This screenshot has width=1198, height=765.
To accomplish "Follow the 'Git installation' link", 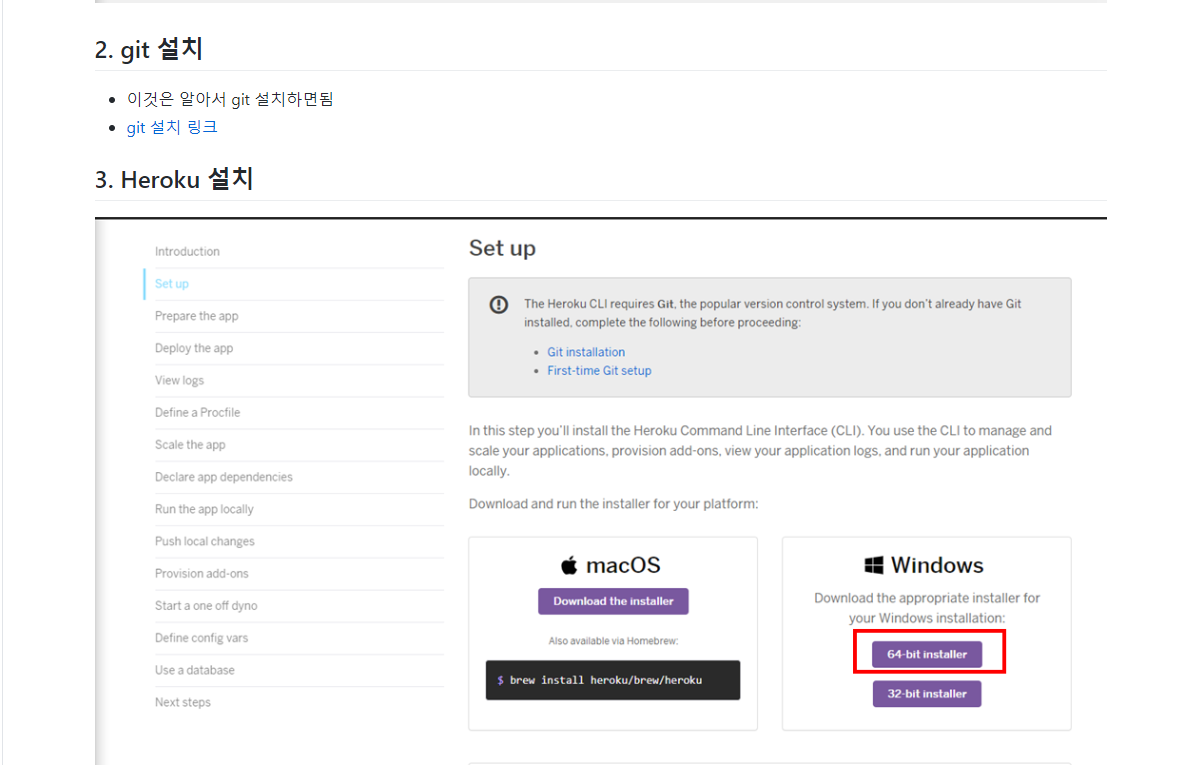I will coord(586,352).
